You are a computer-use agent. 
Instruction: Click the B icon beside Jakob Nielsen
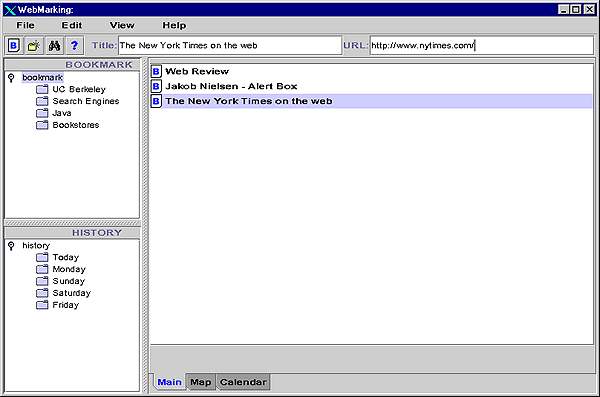coord(156,86)
